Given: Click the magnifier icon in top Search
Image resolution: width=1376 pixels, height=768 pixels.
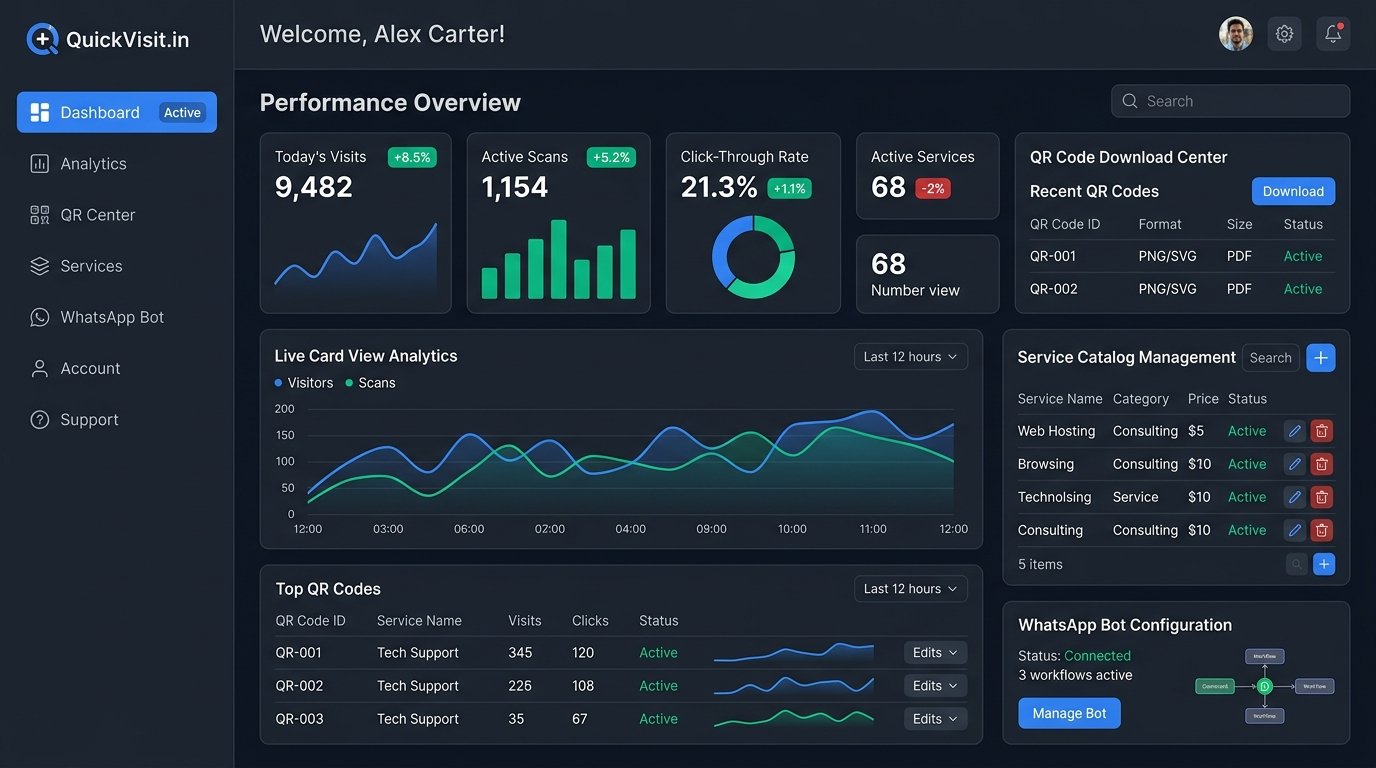Looking at the screenshot, I should [1130, 101].
